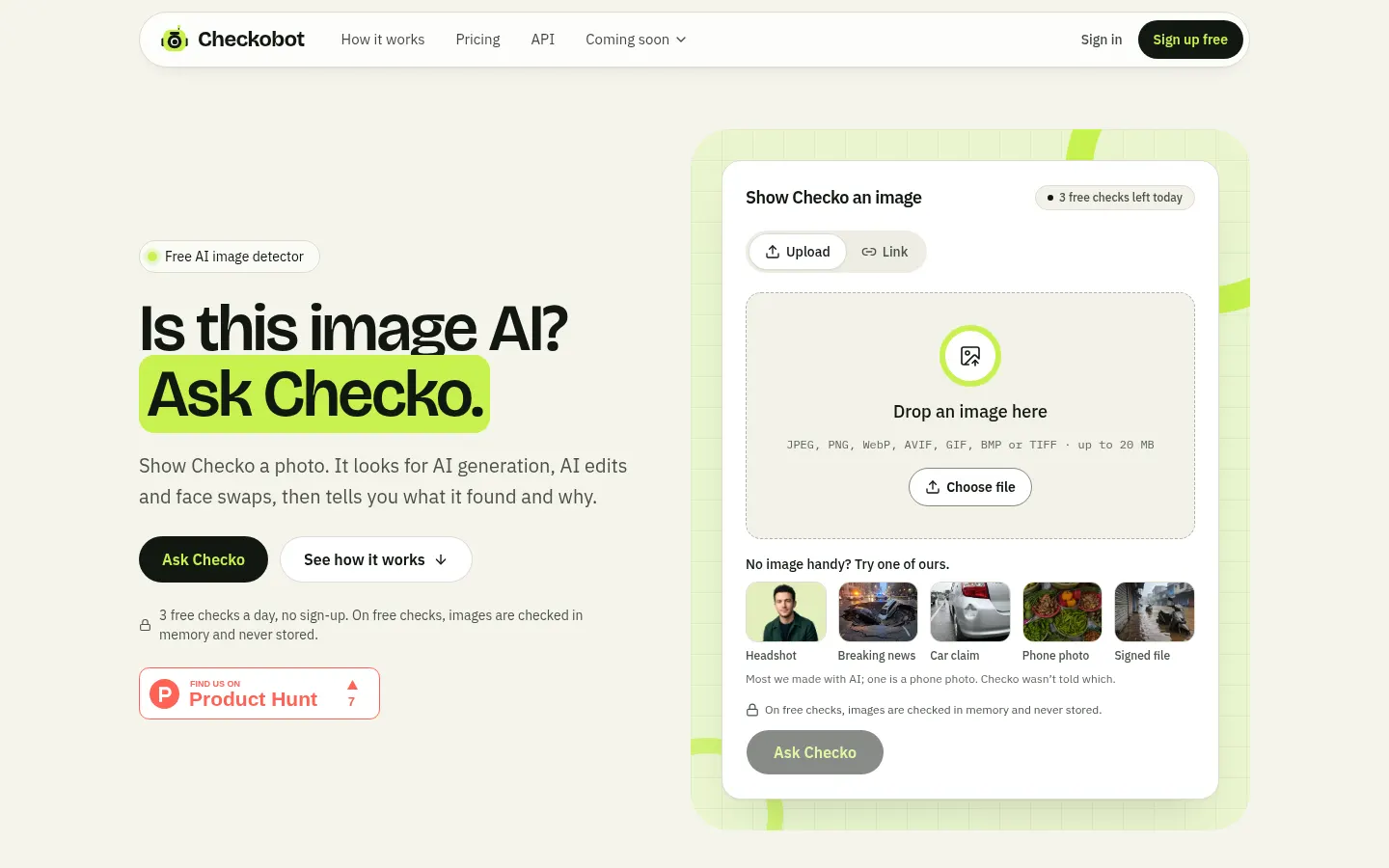The image size is (1389, 868).
Task: Select the Car claim sample image
Action: pyautogui.click(x=970, y=611)
